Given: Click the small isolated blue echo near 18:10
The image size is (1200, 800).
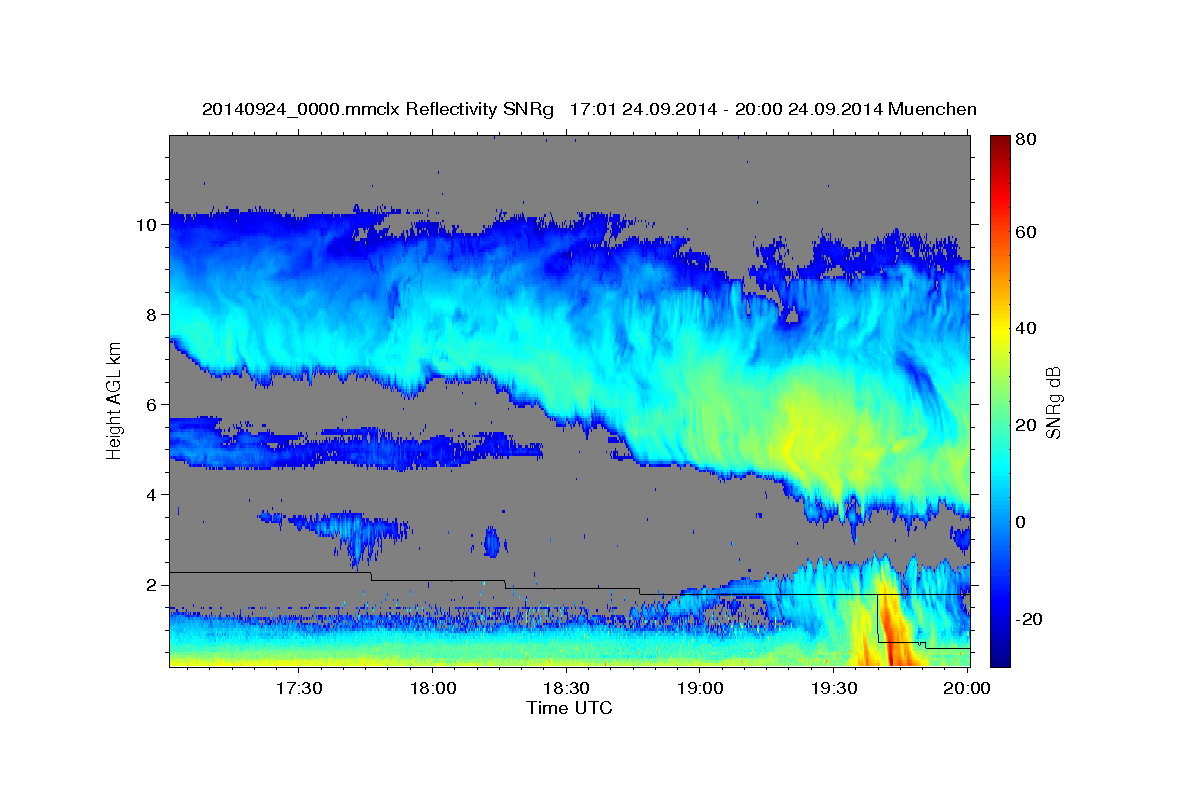Looking at the screenshot, I should point(491,541).
